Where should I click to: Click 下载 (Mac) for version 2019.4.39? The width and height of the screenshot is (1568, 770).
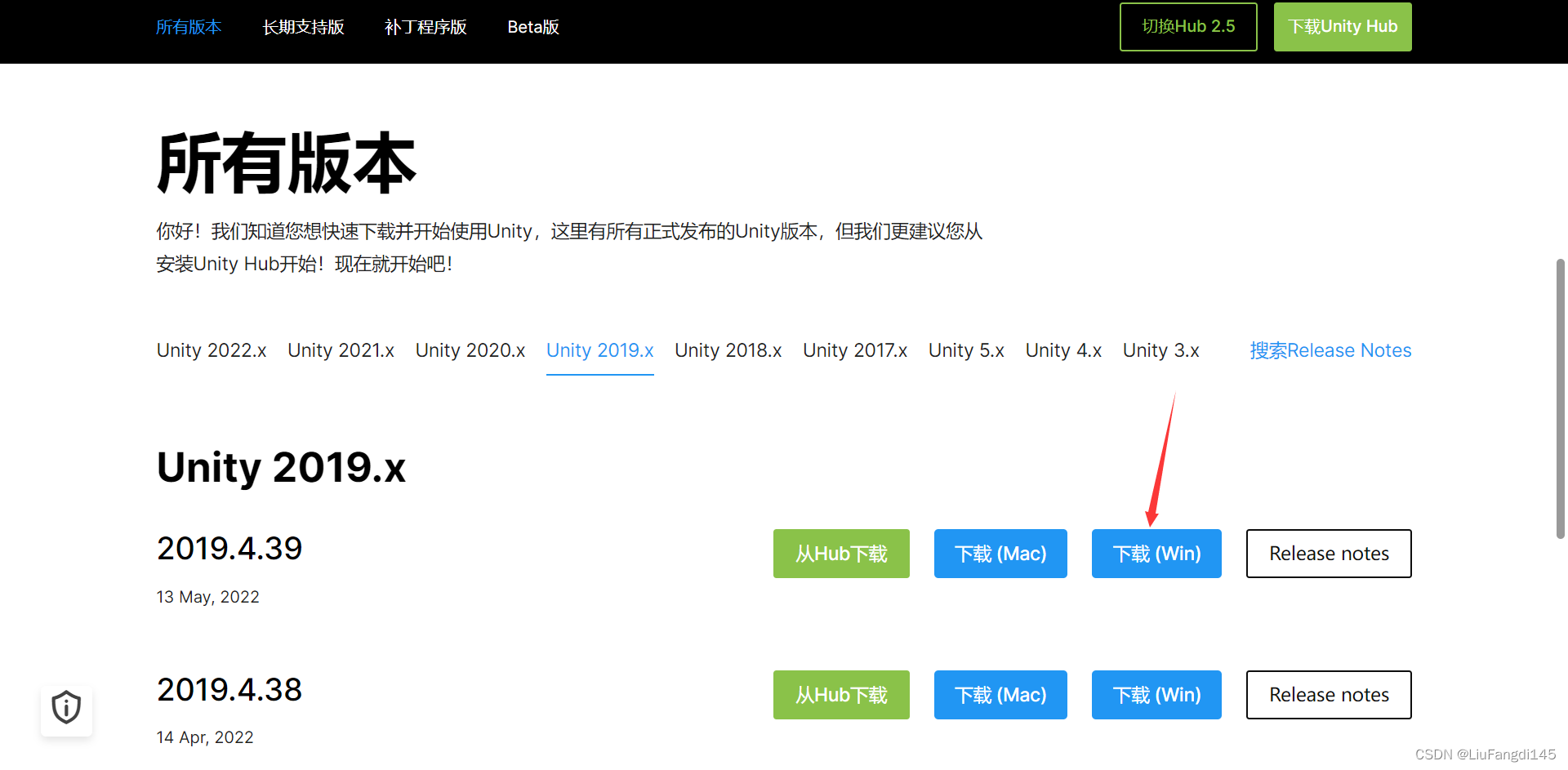[x=1000, y=554]
